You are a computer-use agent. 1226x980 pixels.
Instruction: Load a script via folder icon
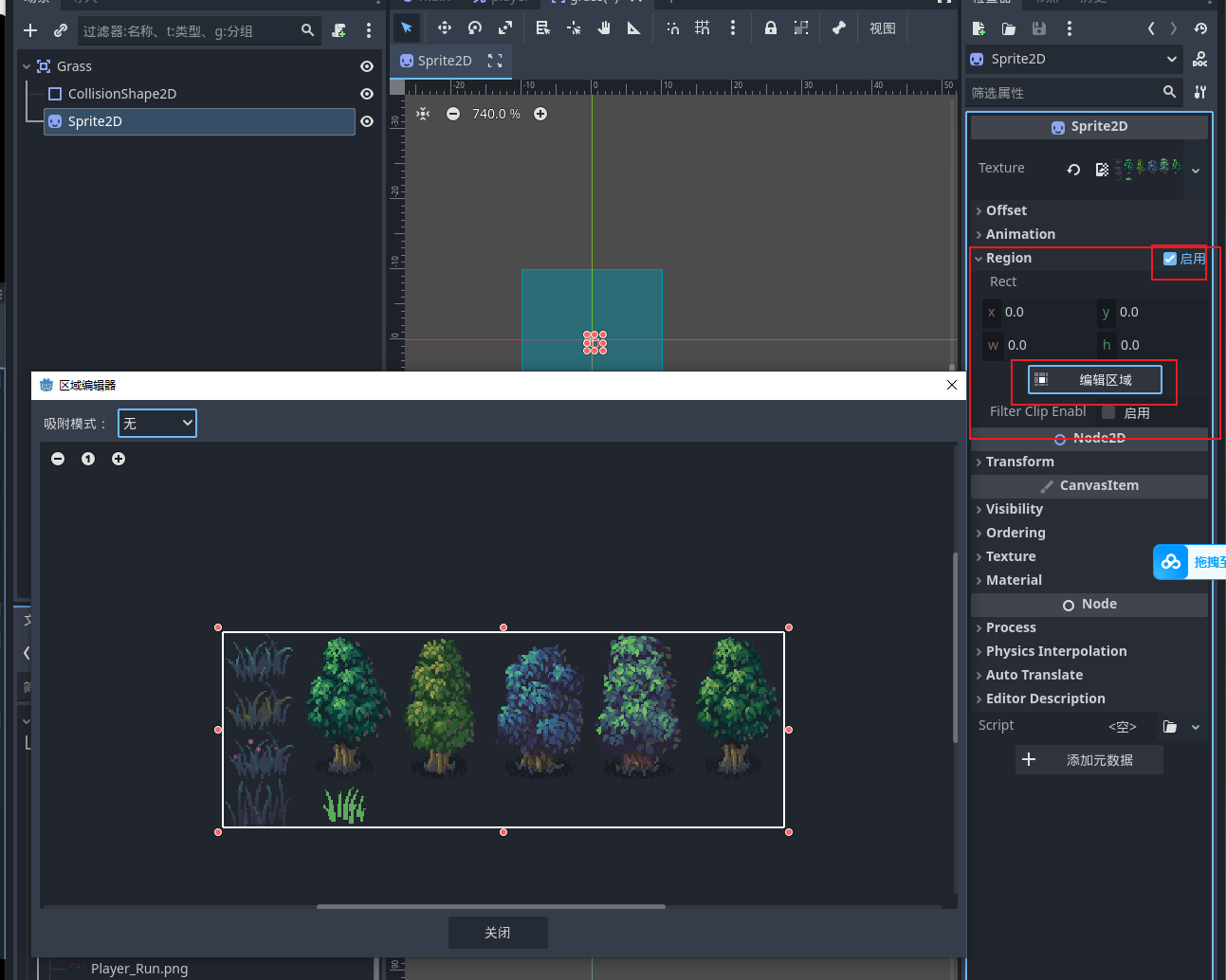point(1170,727)
